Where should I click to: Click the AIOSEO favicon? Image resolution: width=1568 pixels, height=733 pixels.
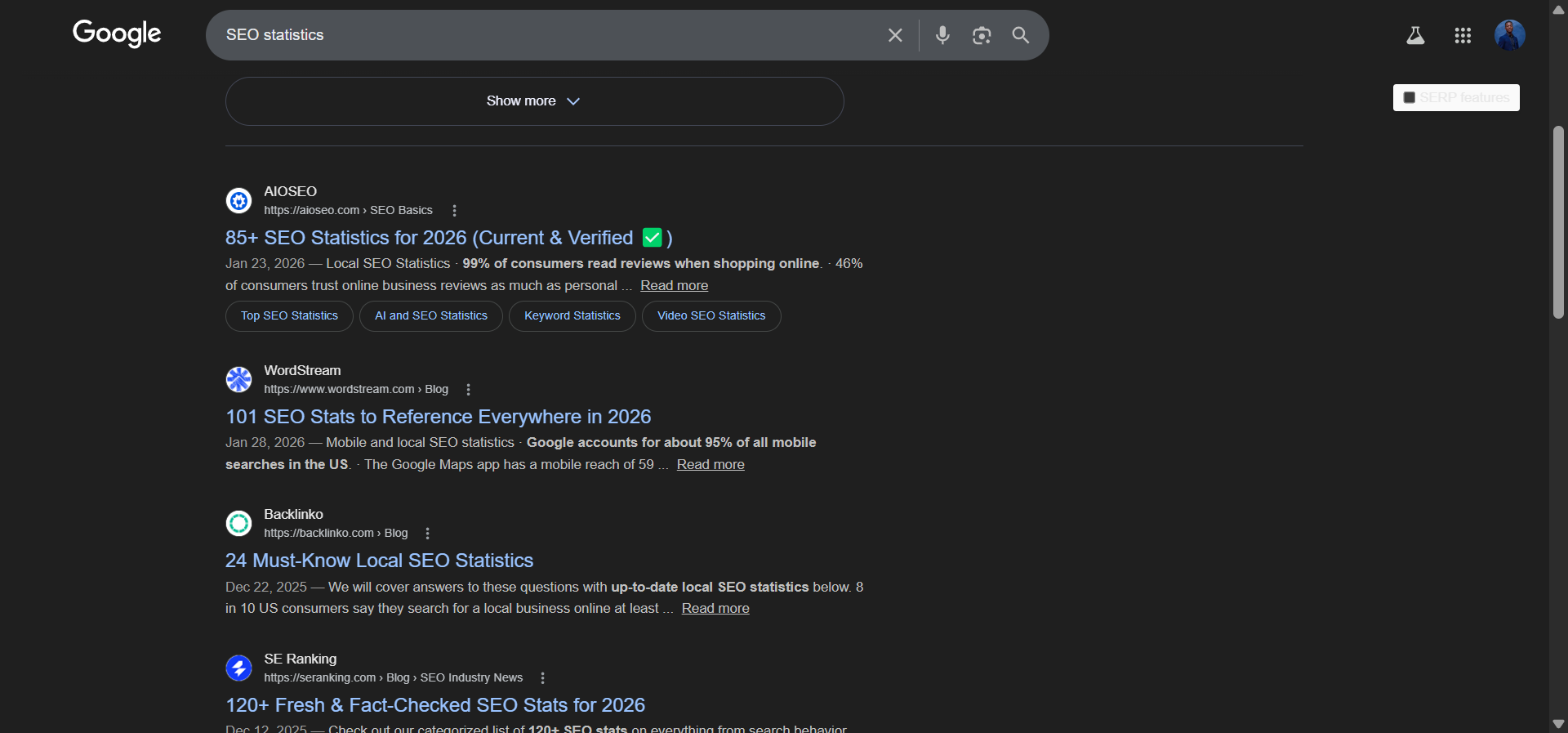[x=238, y=200]
